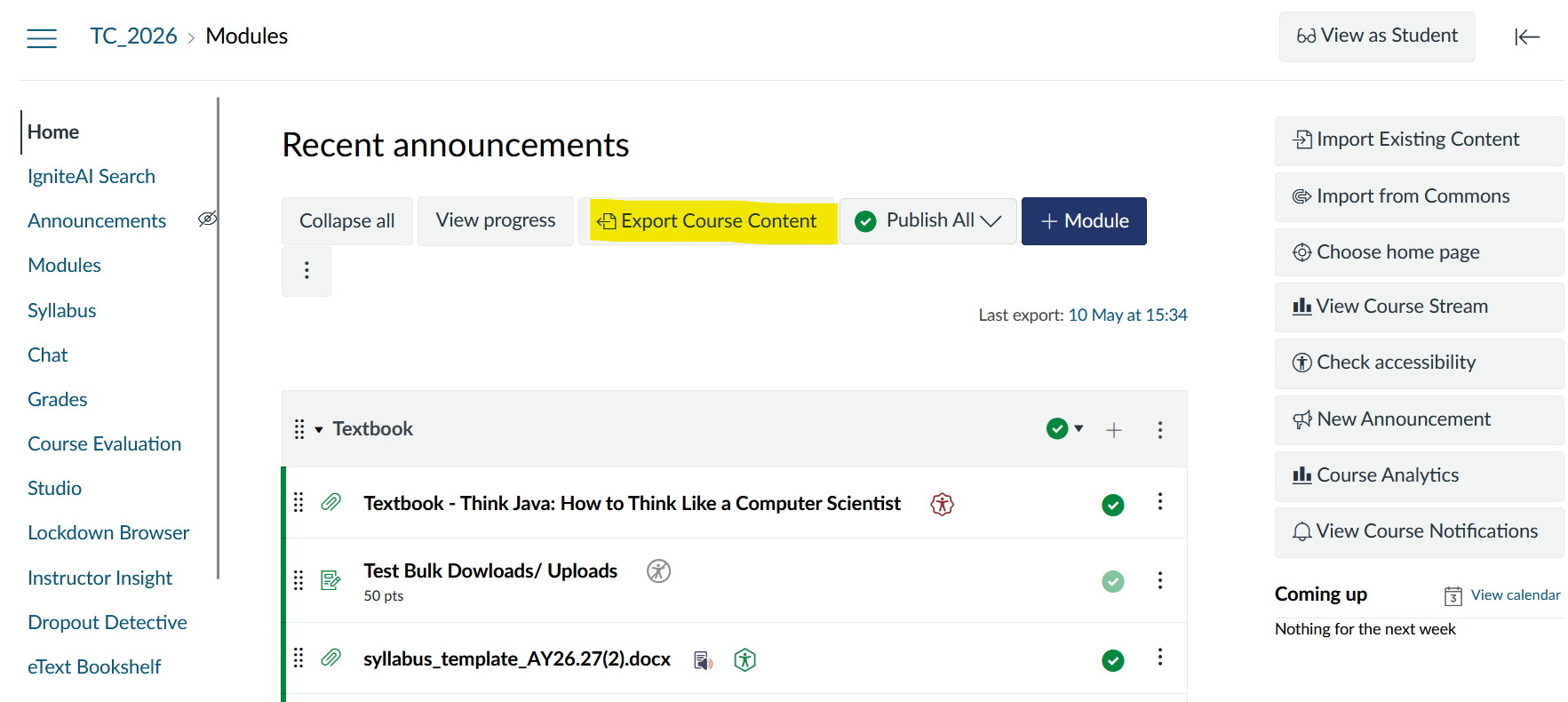Screen dimensions: 1568x702
Task: Click Export Course Content button
Action: (708, 220)
